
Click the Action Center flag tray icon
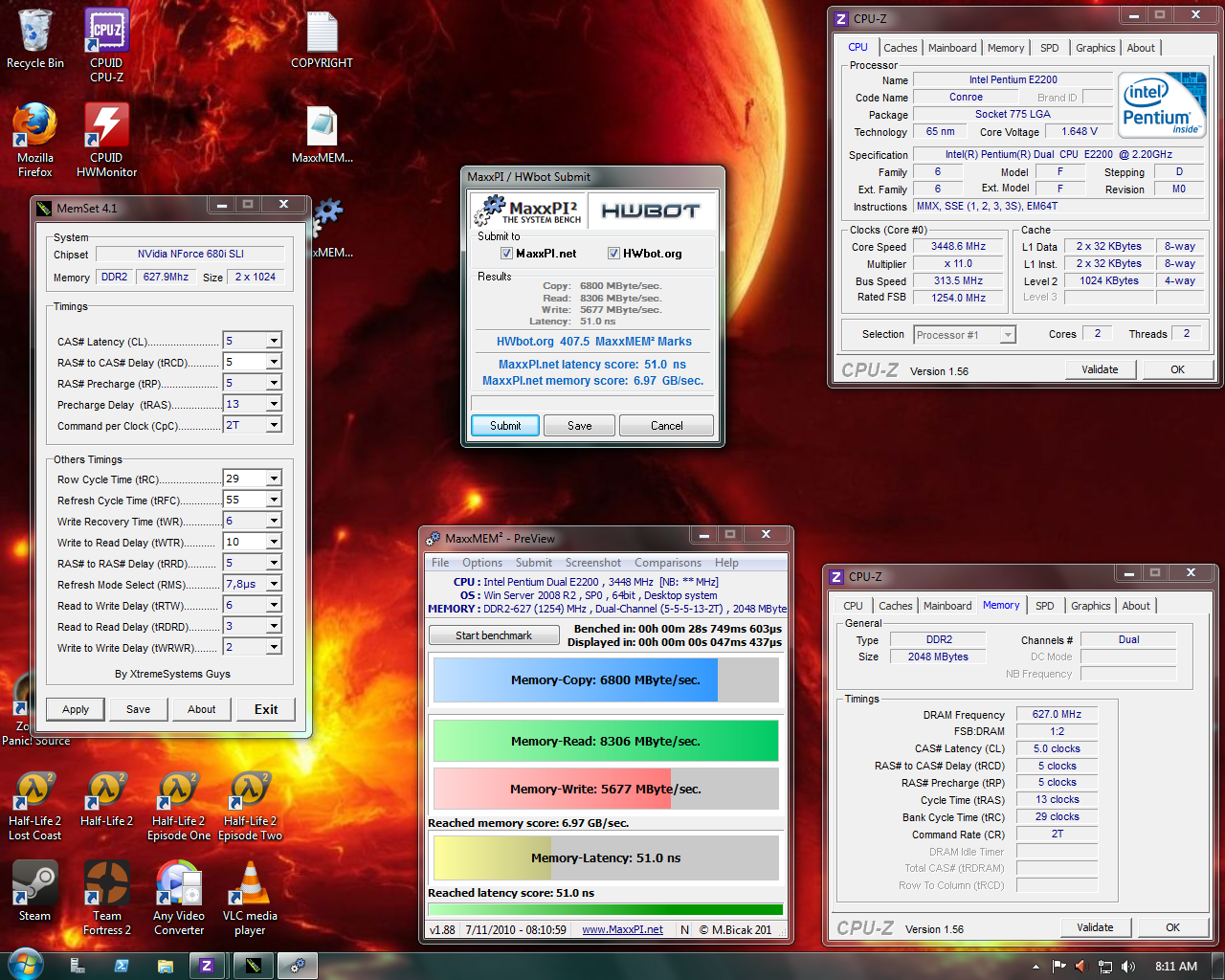point(1058,967)
